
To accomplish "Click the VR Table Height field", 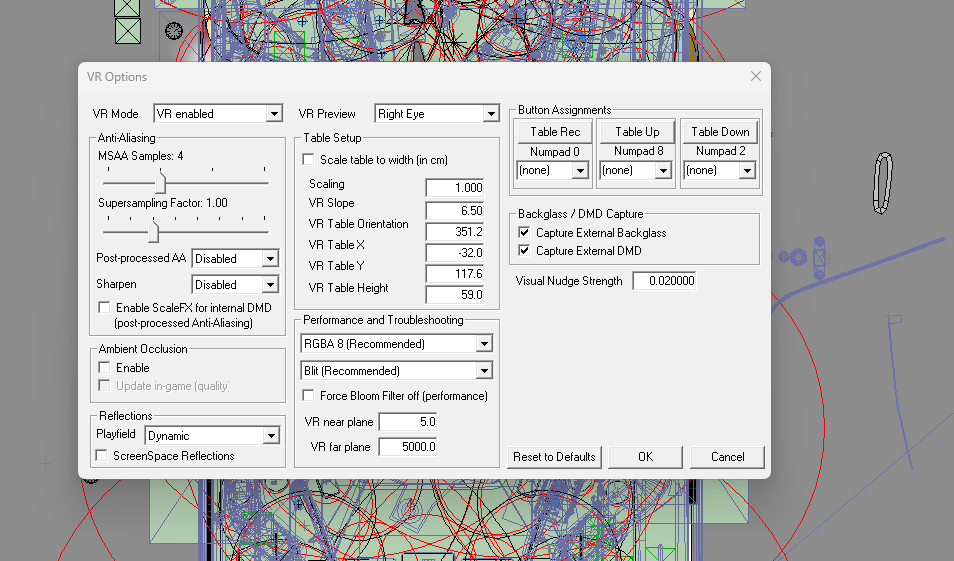I will click(x=454, y=295).
